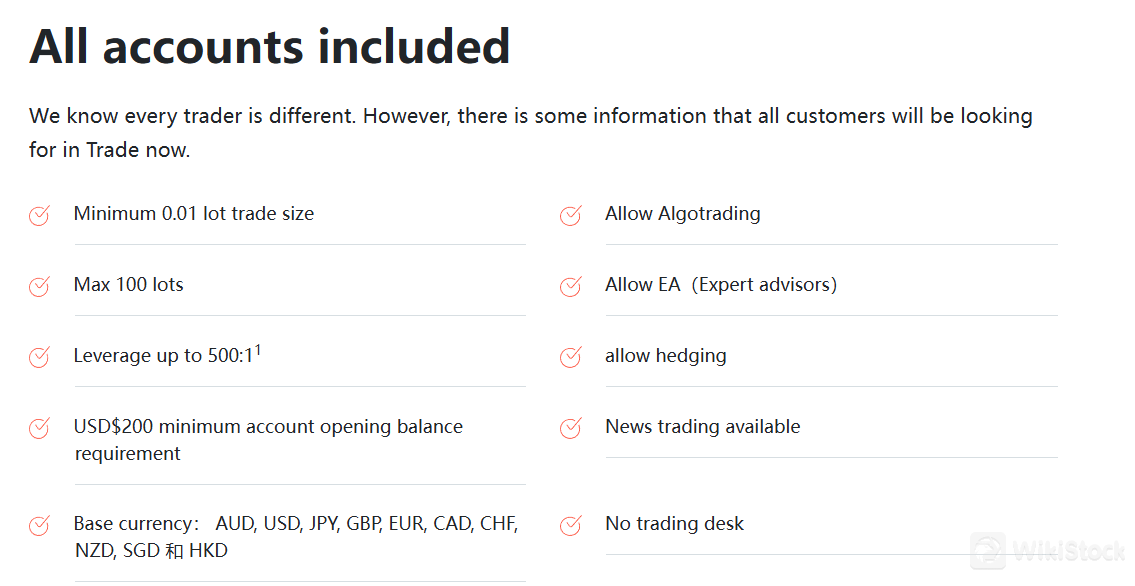The height and width of the screenshot is (586, 1135).
Task: Click checkmark icon next to allow hedging
Action: pos(570,357)
